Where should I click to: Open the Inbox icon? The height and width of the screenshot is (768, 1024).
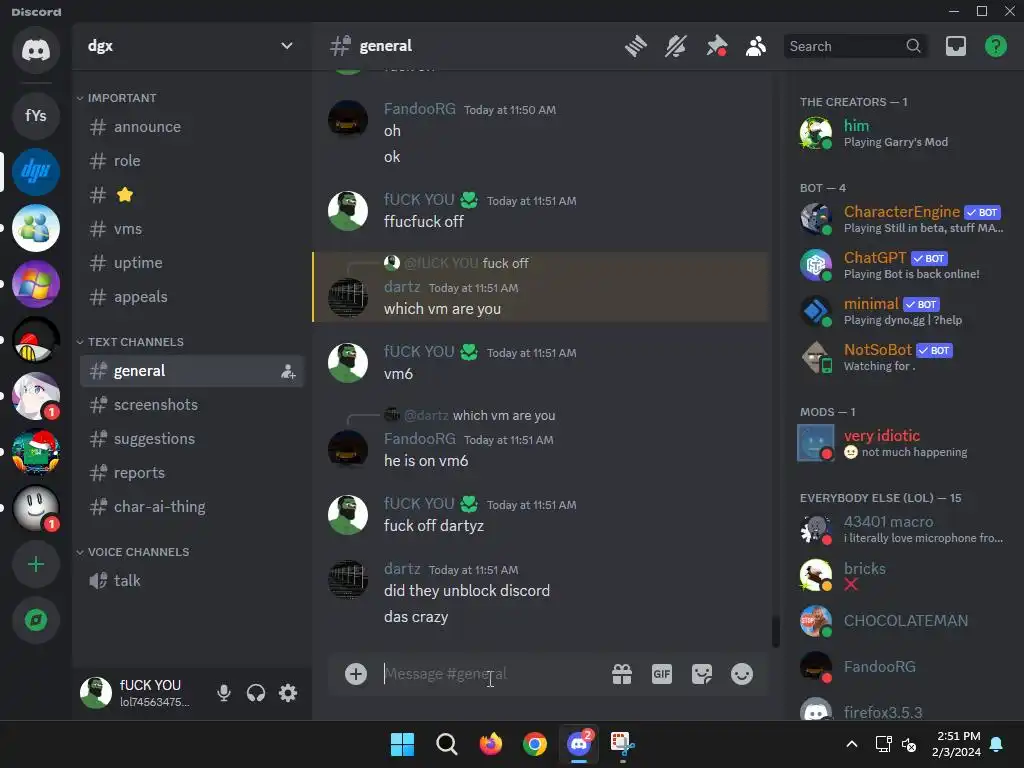[956, 46]
